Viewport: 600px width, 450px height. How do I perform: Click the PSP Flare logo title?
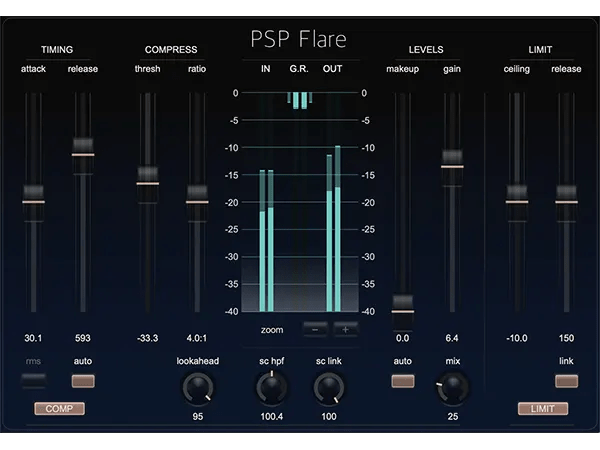point(298,39)
